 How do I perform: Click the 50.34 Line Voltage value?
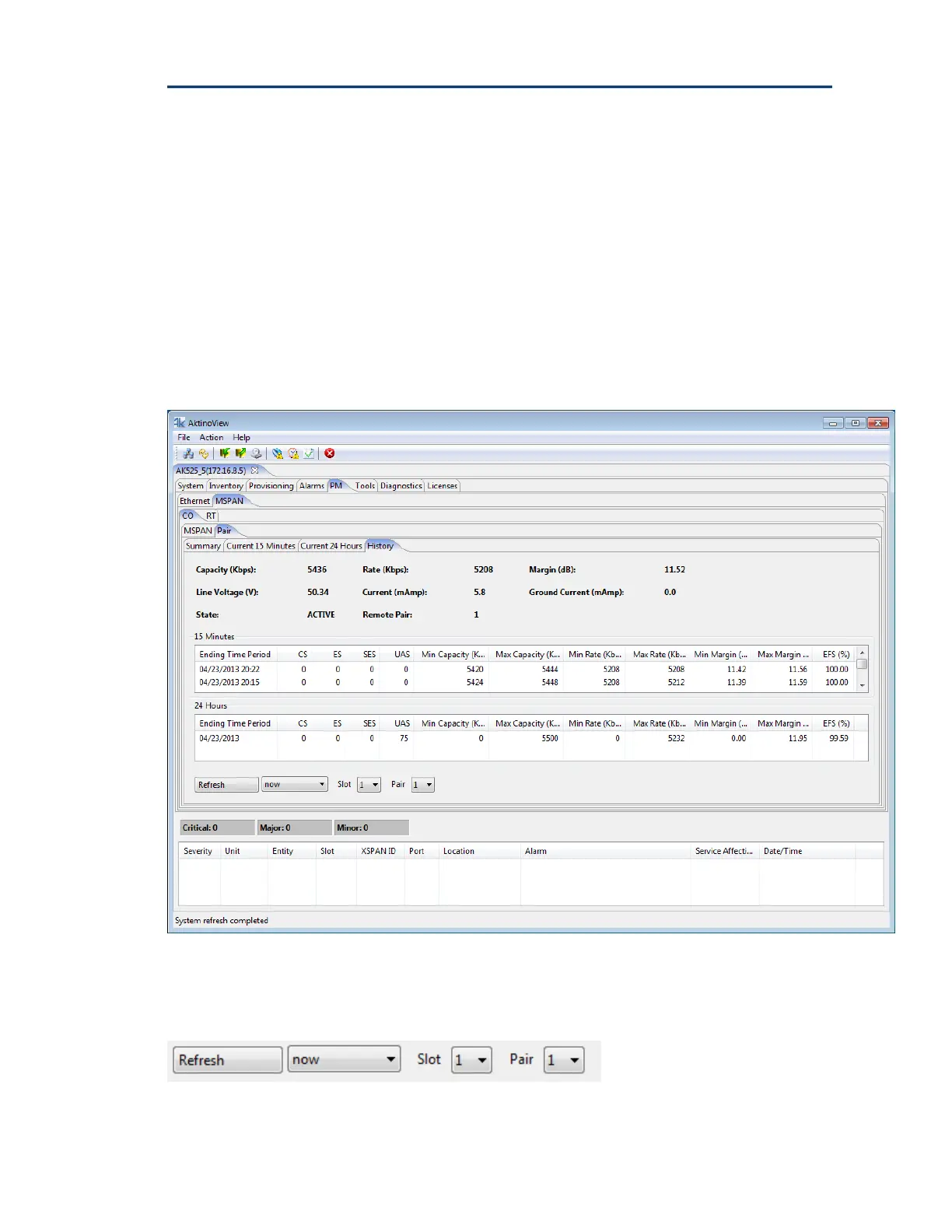pyautogui.click(x=318, y=592)
